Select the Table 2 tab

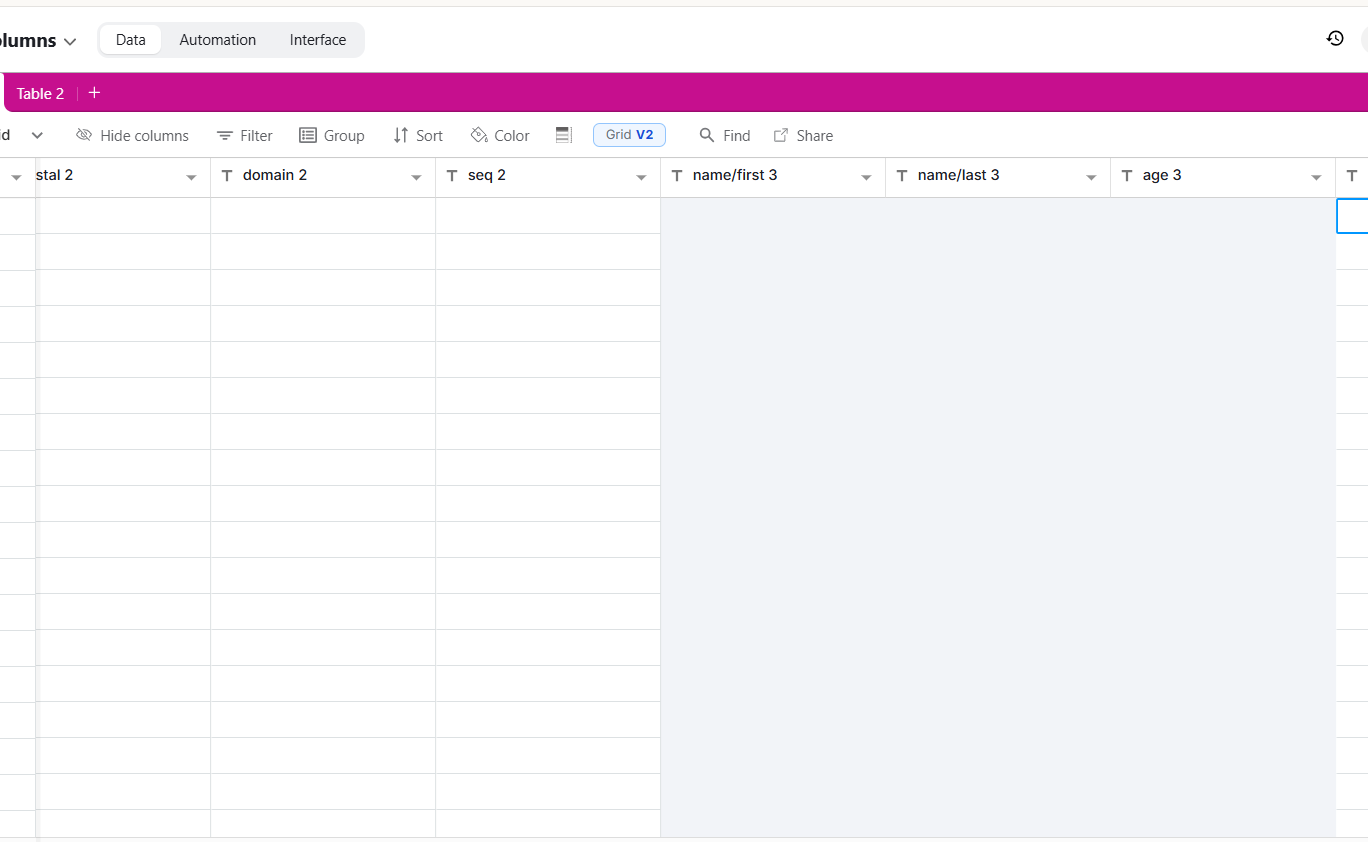point(40,93)
